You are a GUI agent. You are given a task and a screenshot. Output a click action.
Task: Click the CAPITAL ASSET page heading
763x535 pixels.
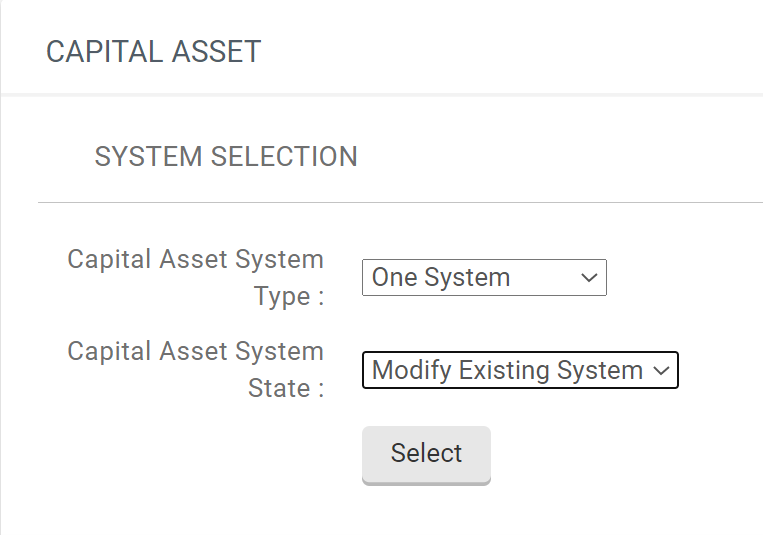[153, 52]
